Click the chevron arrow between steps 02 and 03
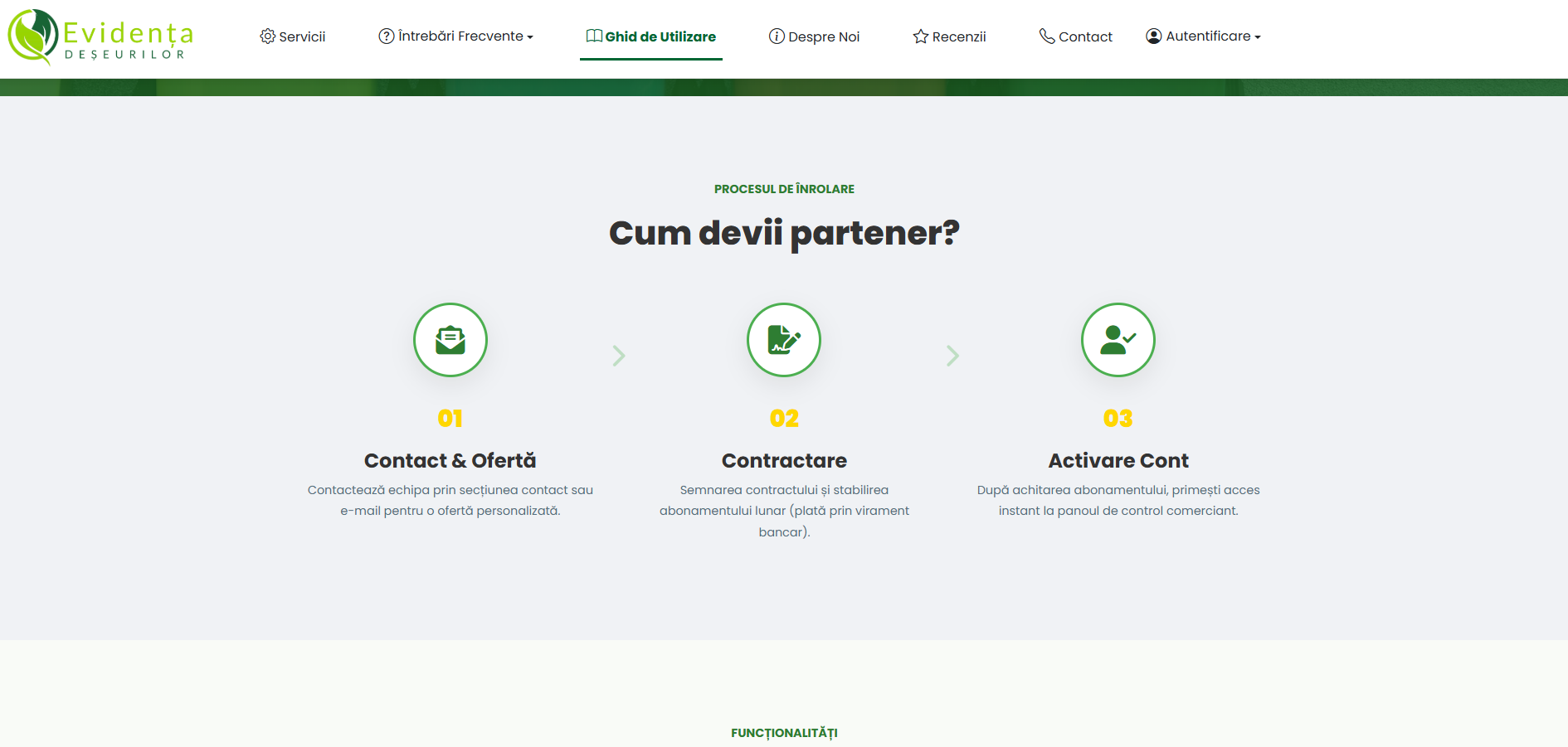 [952, 356]
